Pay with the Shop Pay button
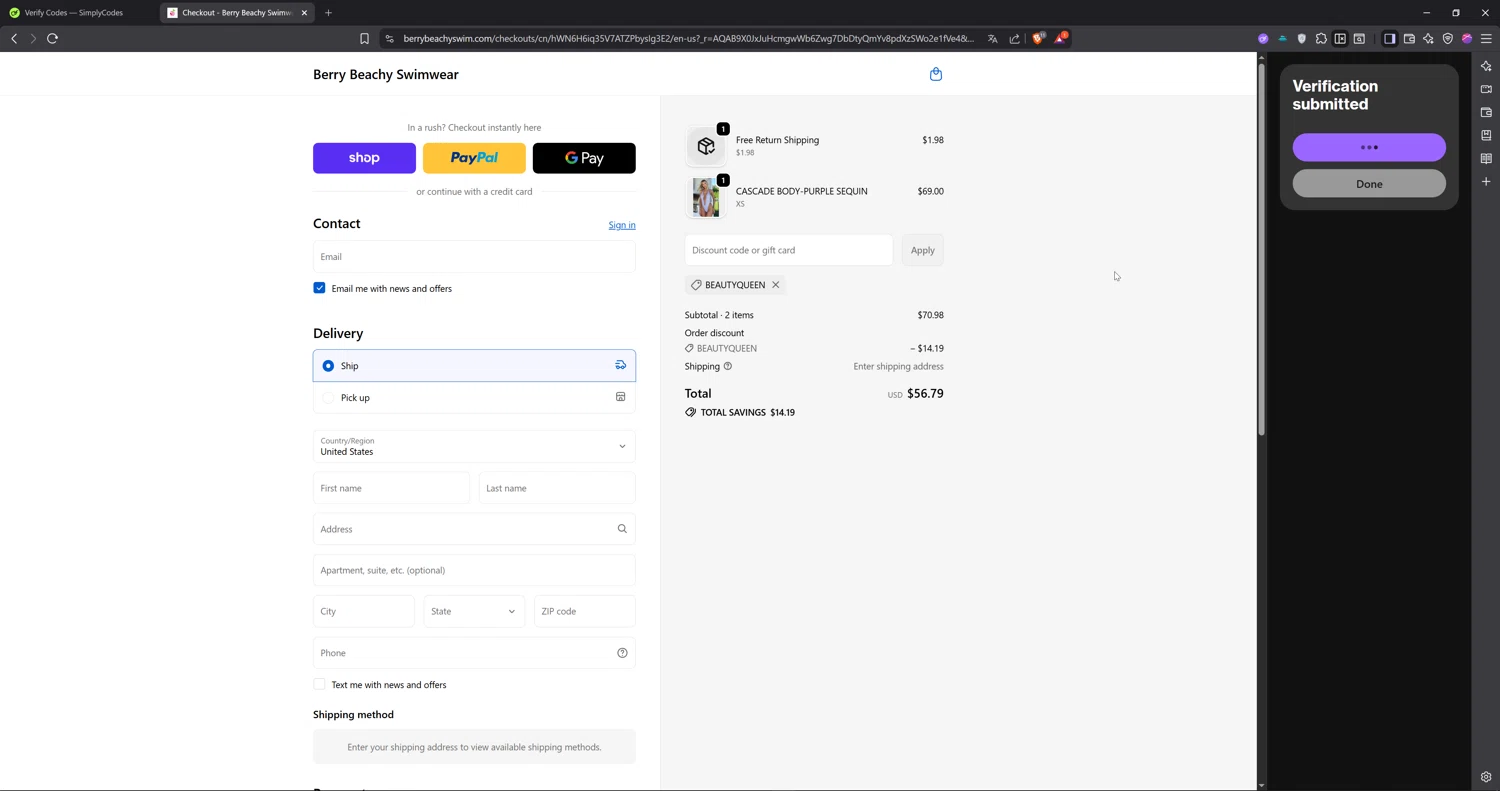The width and height of the screenshot is (1500, 791). pos(364,158)
